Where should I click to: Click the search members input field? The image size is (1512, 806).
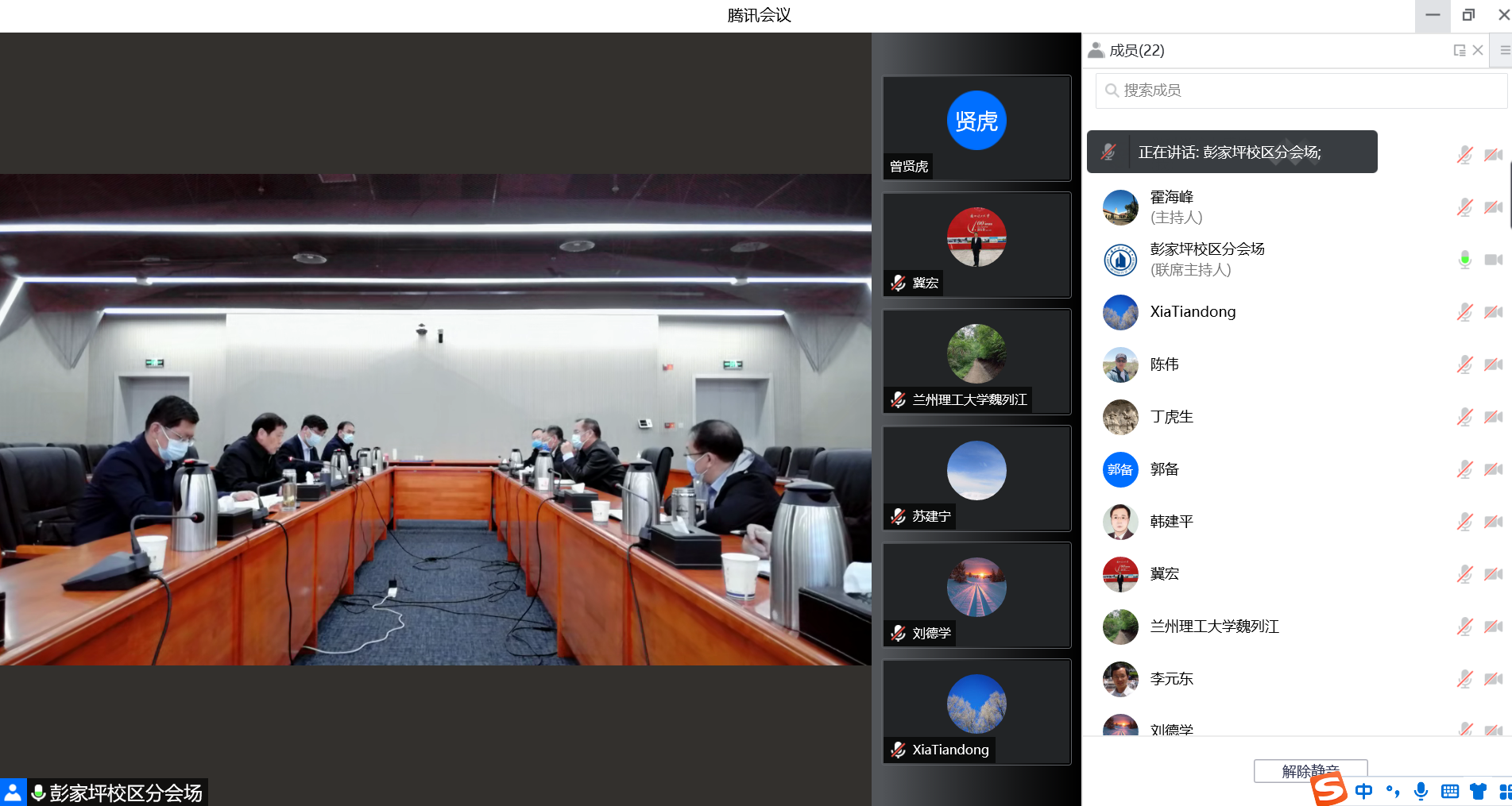[x=1303, y=91]
